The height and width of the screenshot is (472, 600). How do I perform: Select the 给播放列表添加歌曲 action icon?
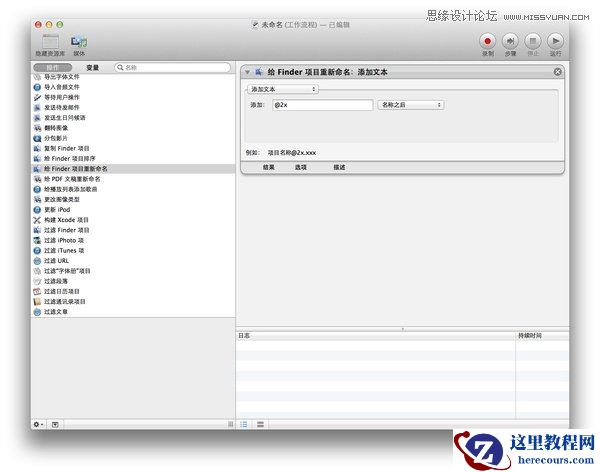(37, 189)
